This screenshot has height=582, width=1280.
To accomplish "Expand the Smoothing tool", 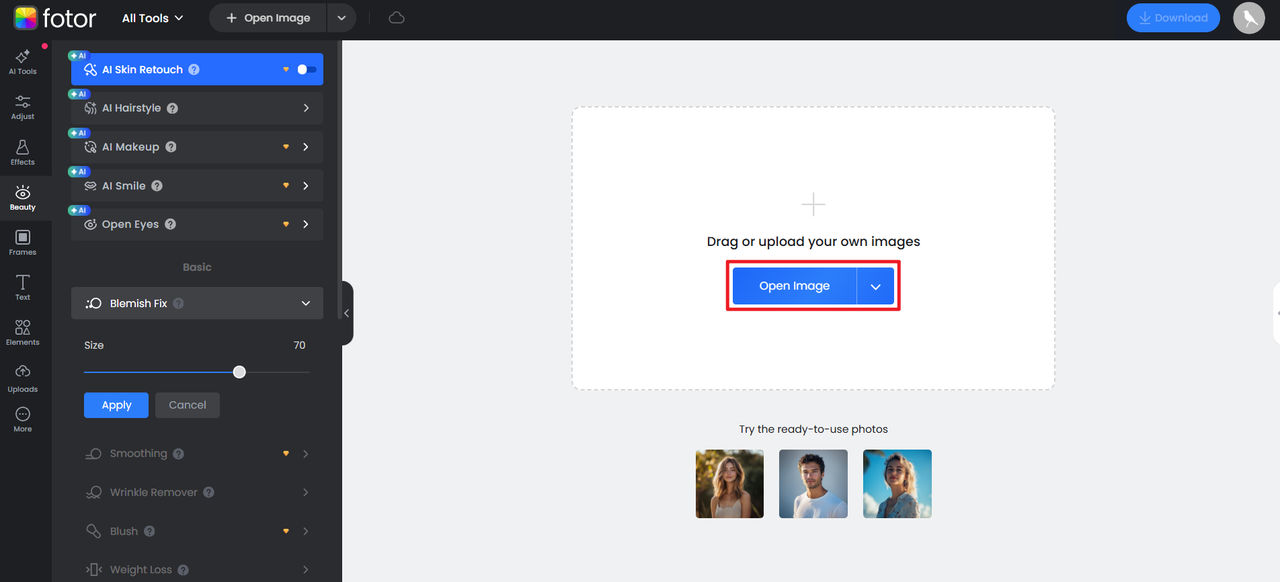I will (306, 454).
